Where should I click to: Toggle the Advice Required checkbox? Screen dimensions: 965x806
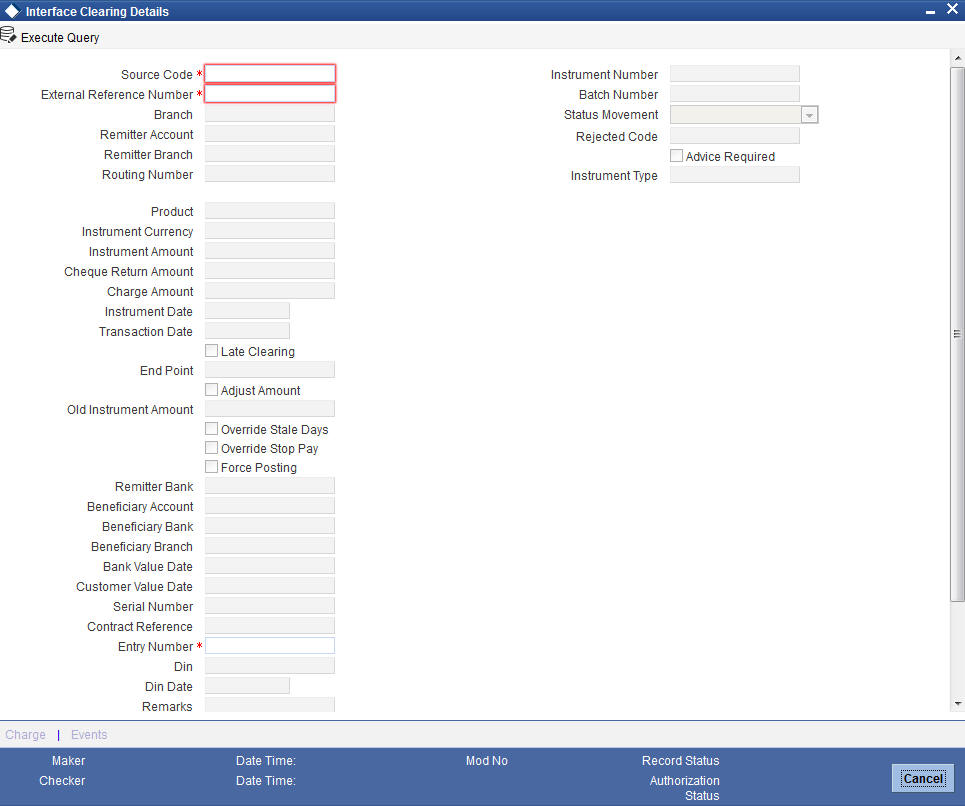pos(676,156)
